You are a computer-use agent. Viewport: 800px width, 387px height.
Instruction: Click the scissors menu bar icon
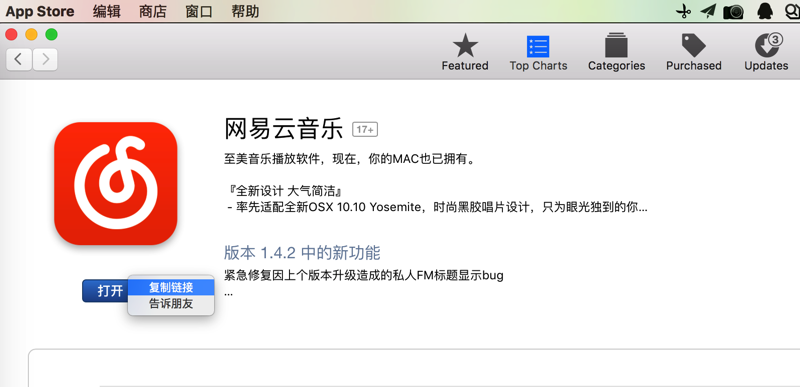point(683,11)
